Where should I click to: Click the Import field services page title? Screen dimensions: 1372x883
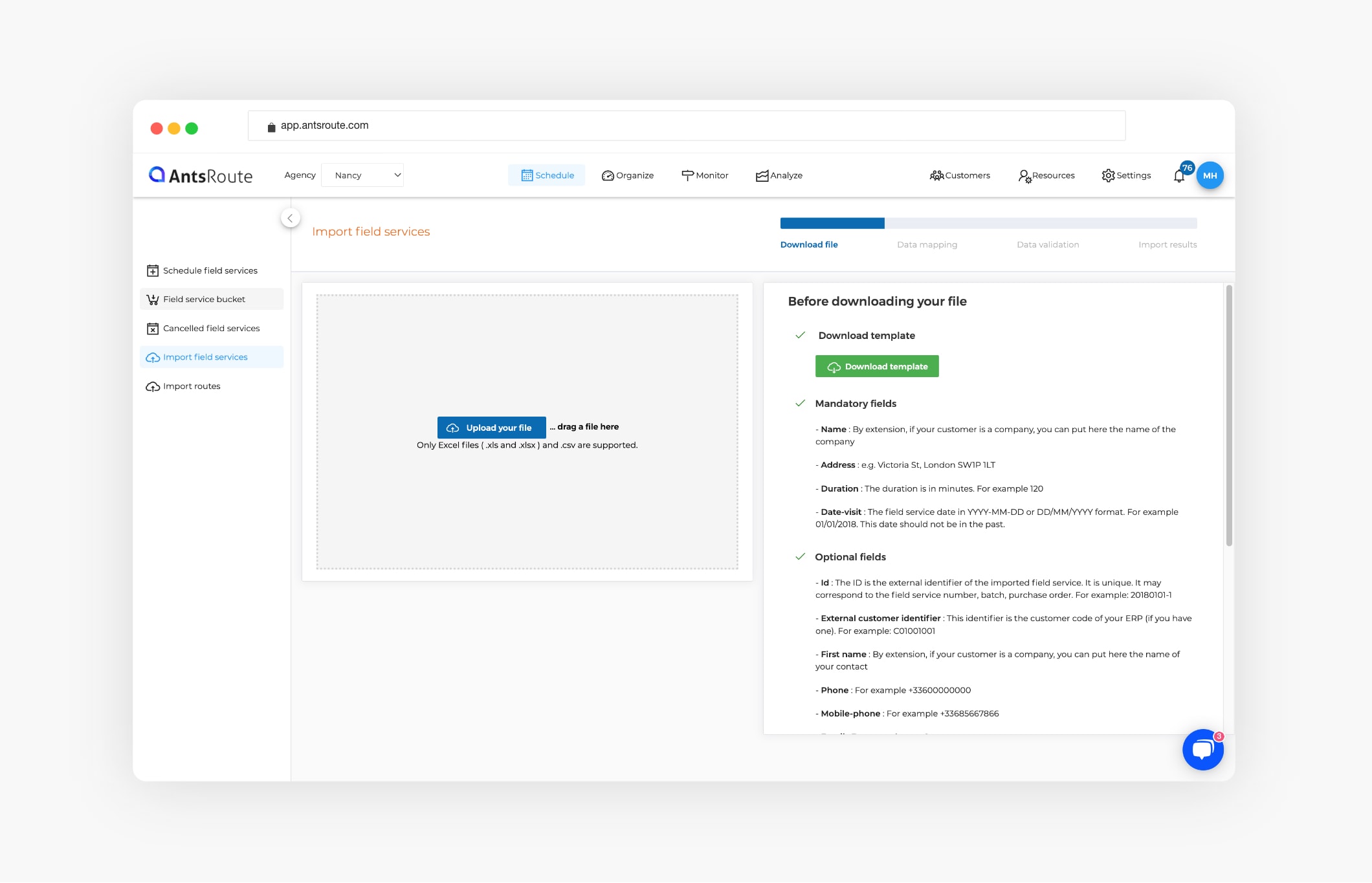point(371,232)
